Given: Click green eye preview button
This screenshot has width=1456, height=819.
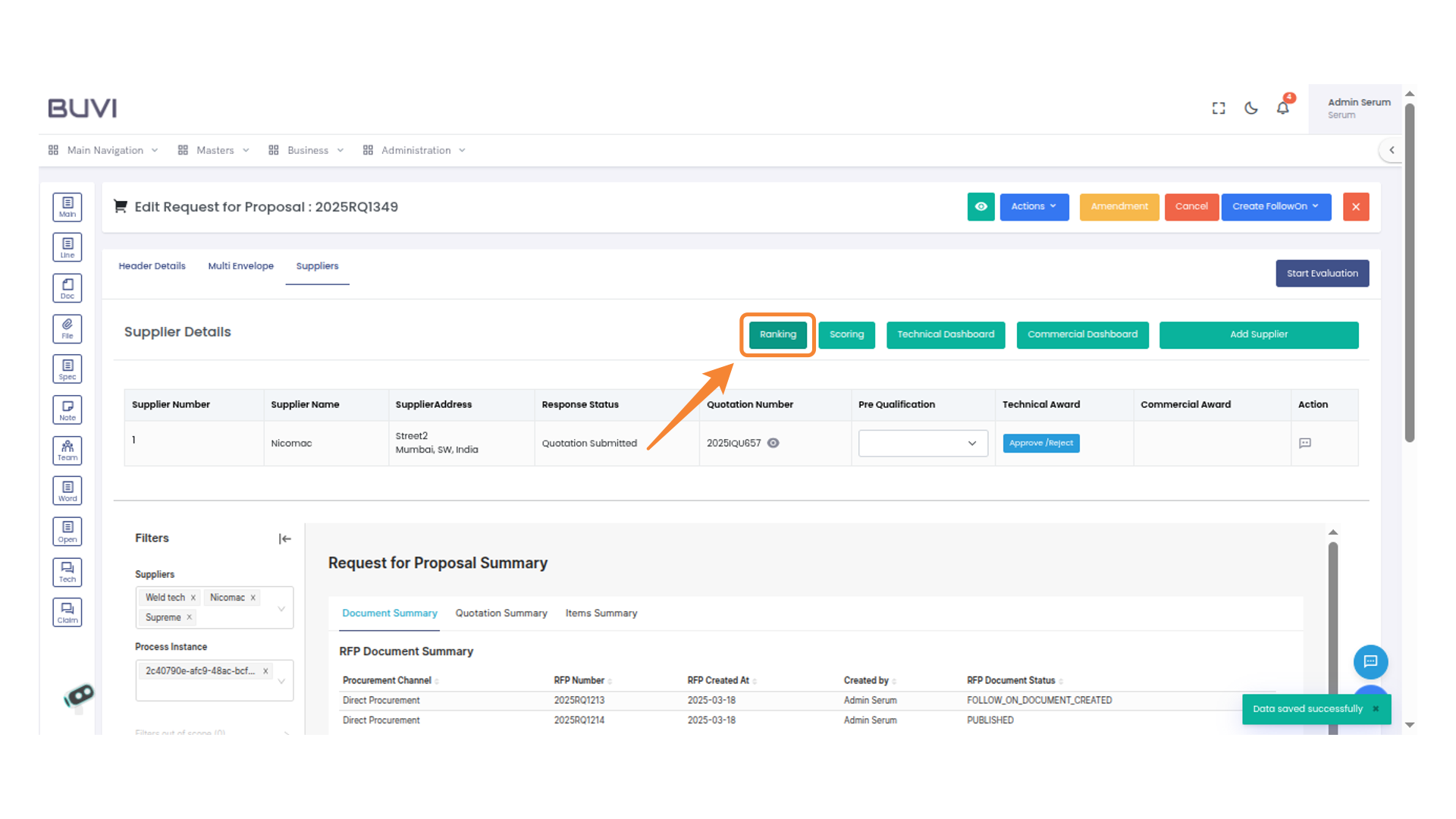Looking at the screenshot, I should pyautogui.click(x=981, y=206).
